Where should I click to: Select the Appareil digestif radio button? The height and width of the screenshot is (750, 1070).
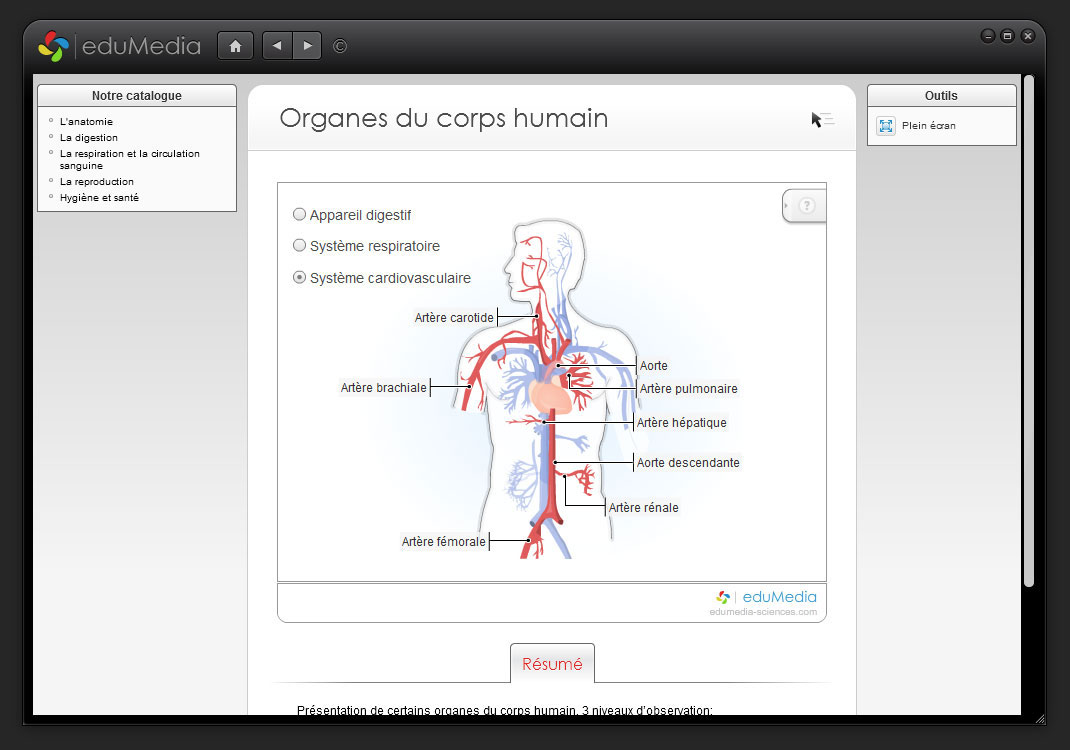(299, 215)
